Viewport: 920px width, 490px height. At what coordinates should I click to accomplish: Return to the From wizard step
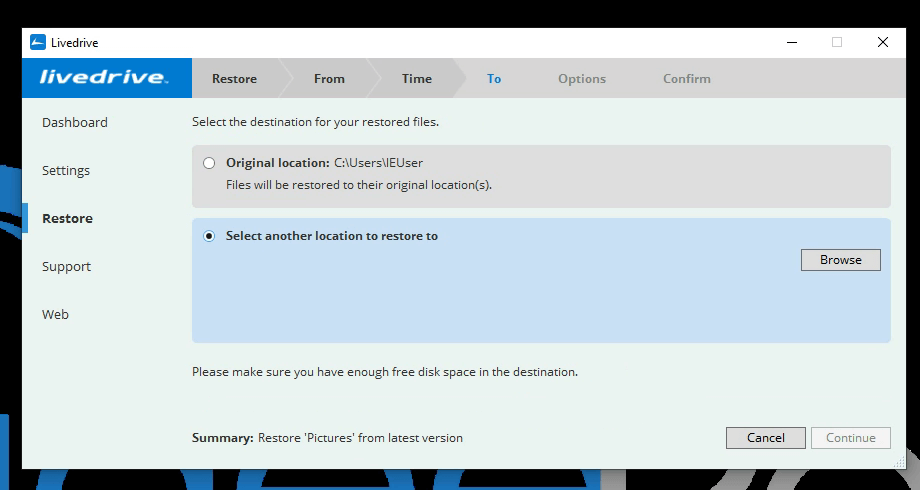point(329,79)
